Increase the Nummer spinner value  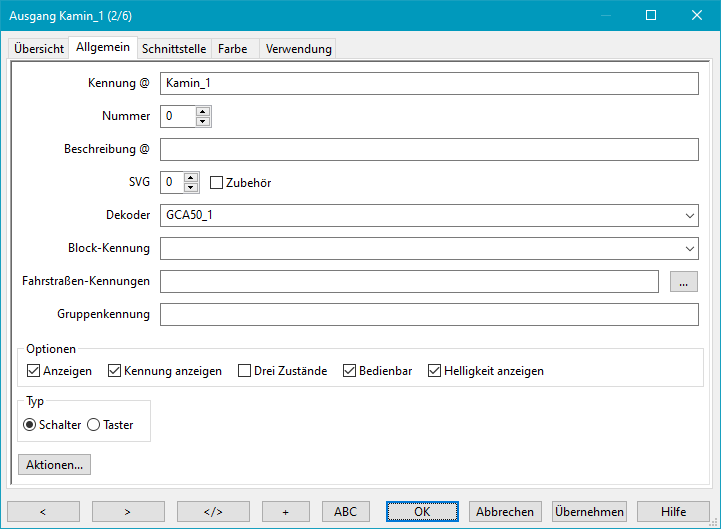point(203,111)
